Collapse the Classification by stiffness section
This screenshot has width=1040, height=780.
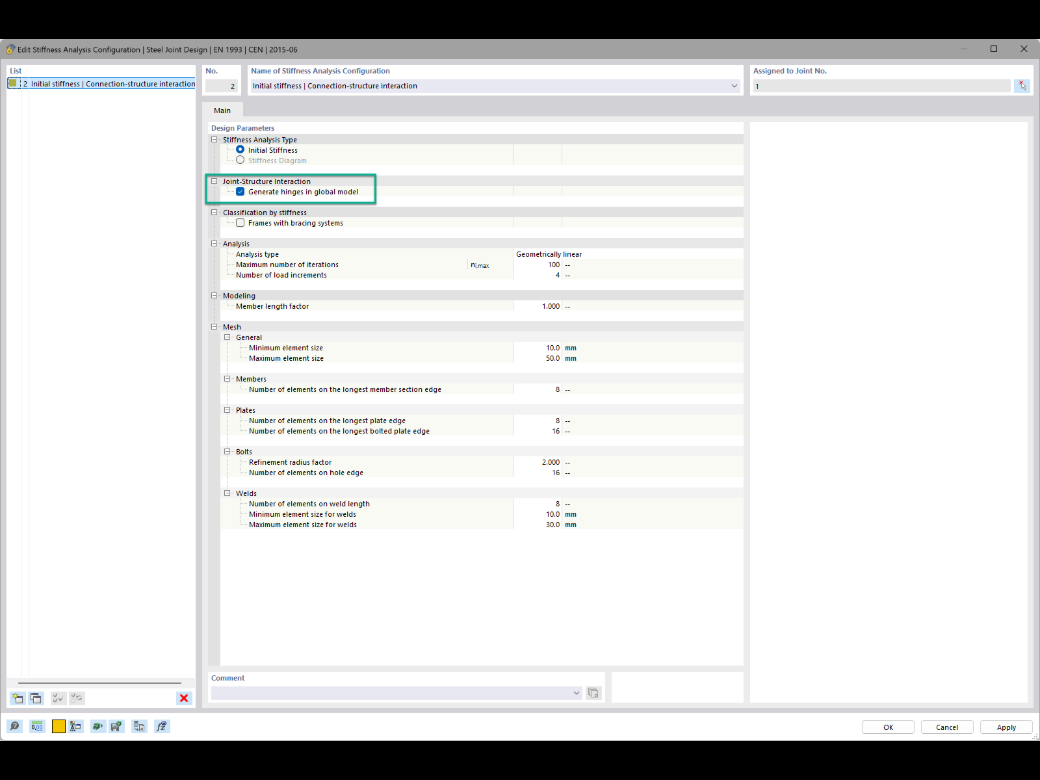214,212
